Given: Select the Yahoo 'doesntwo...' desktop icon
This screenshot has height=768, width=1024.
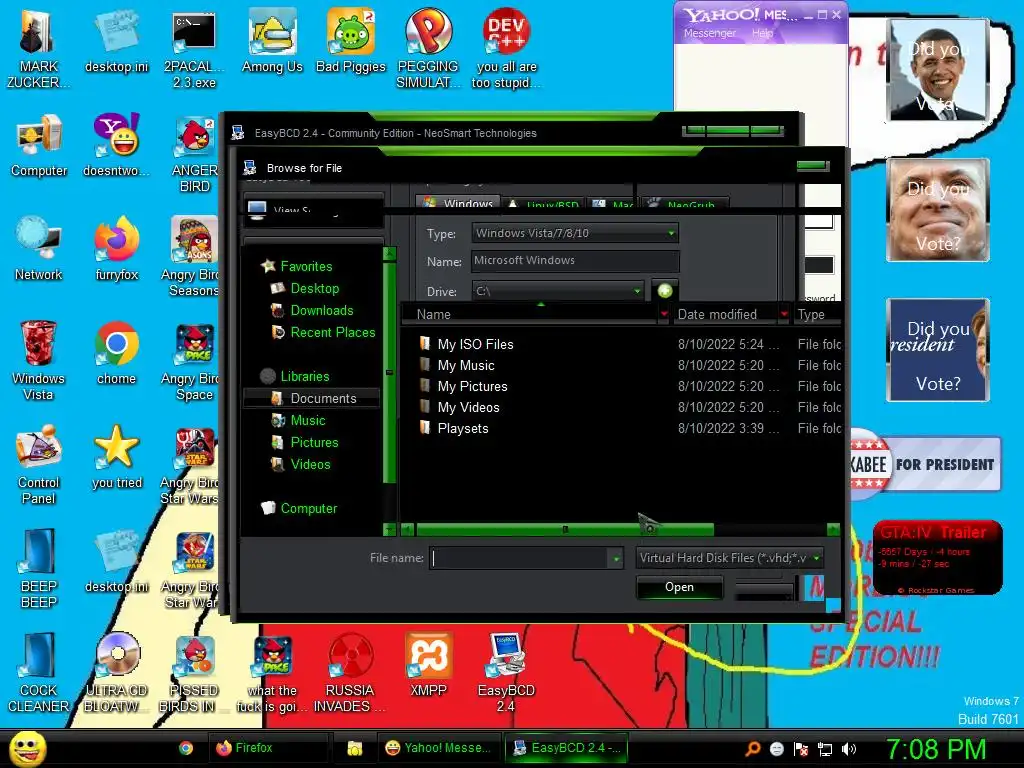Looking at the screenshot, I should [x=116, y=145].
